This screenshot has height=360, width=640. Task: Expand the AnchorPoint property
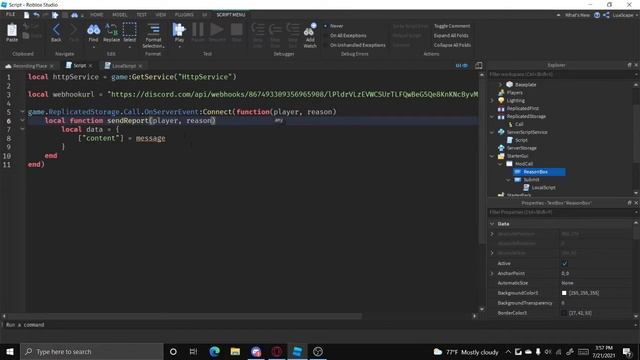tap(492, 273)
